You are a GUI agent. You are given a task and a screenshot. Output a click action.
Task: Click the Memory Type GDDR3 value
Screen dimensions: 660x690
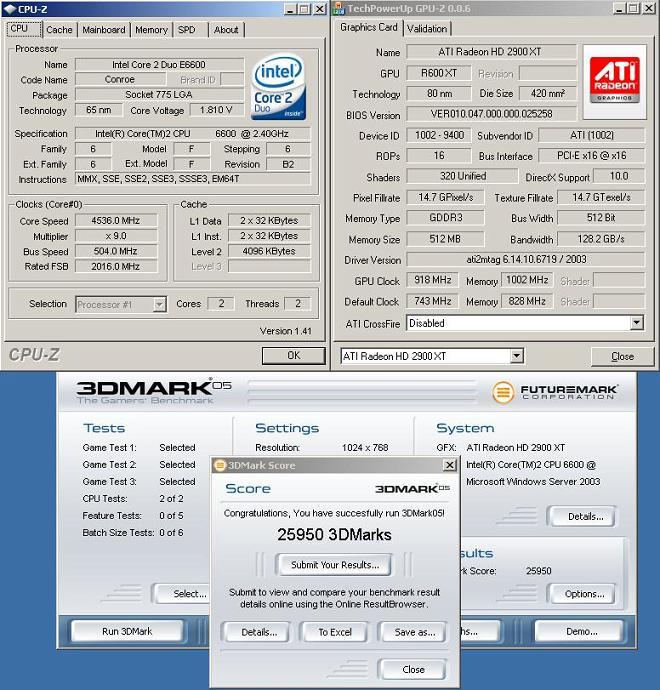coord(445,217)
